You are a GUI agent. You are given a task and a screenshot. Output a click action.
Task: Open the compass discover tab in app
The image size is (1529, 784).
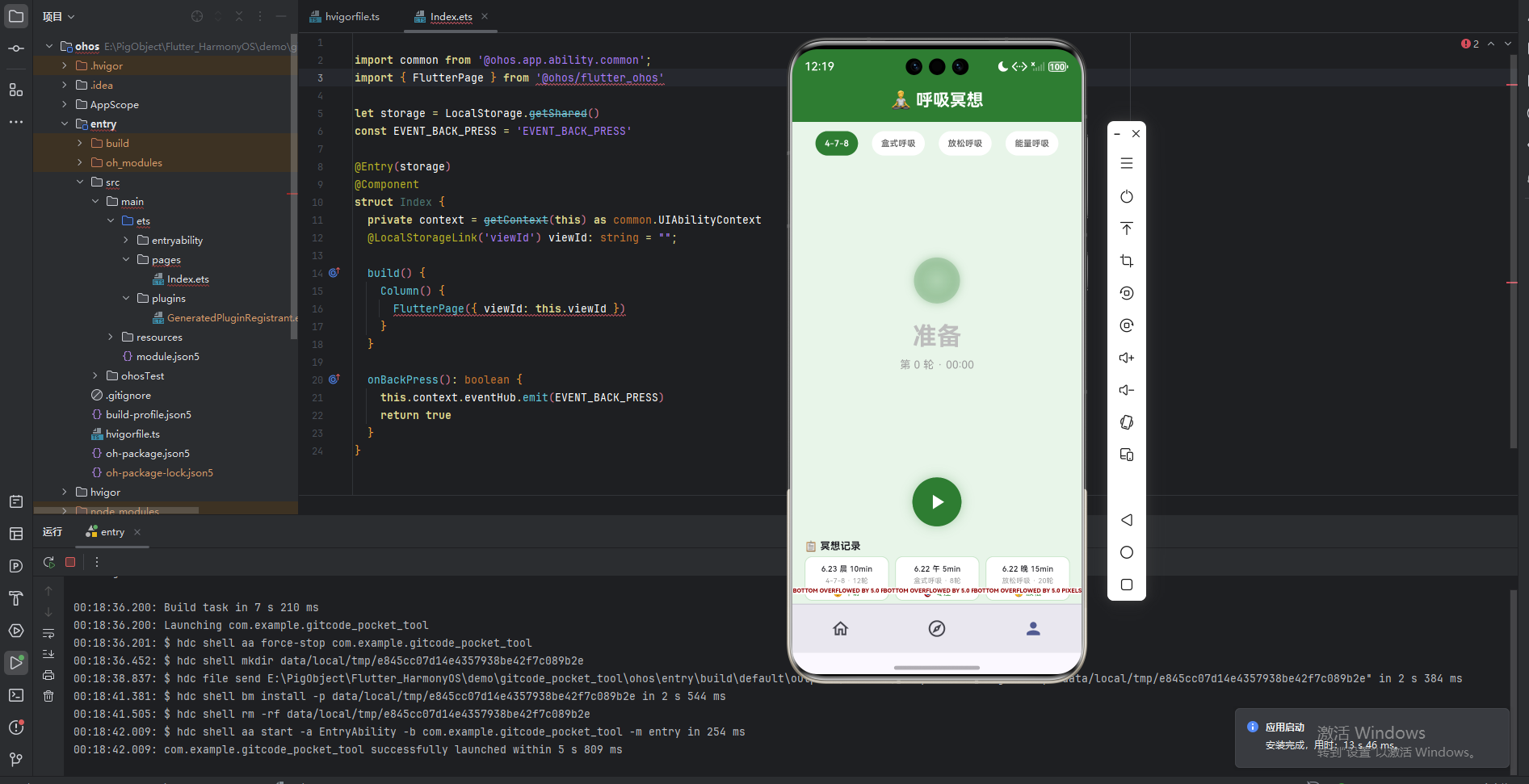click(937, 628)
